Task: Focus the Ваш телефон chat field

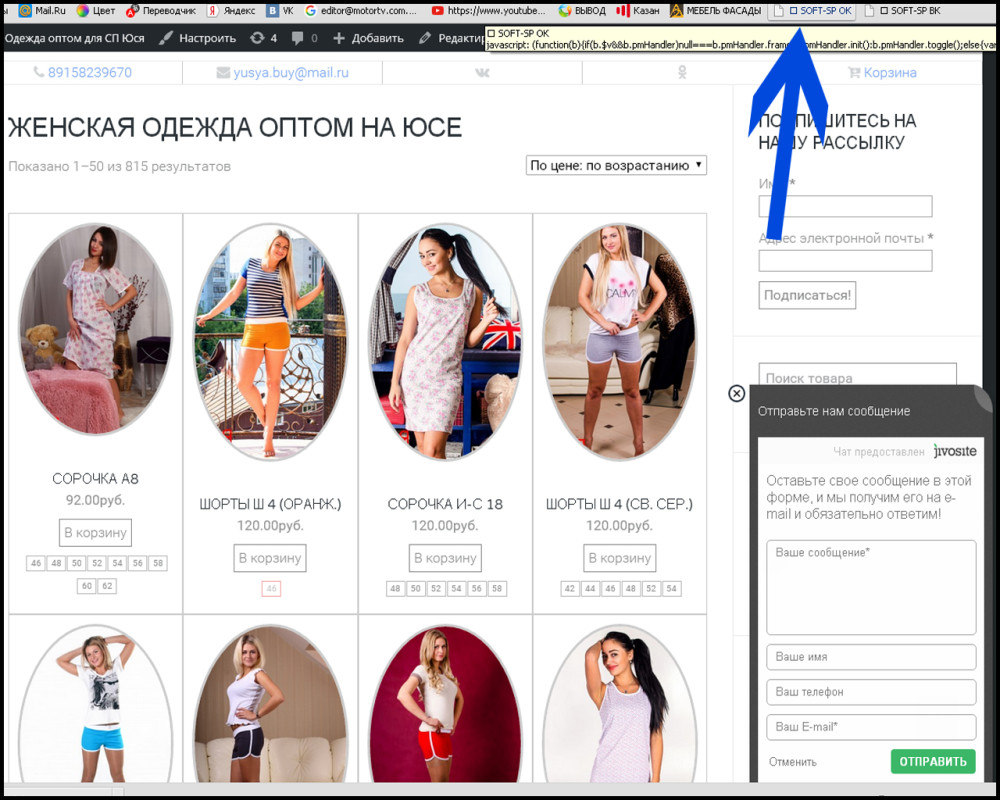Action: click(x=871, y=692)
